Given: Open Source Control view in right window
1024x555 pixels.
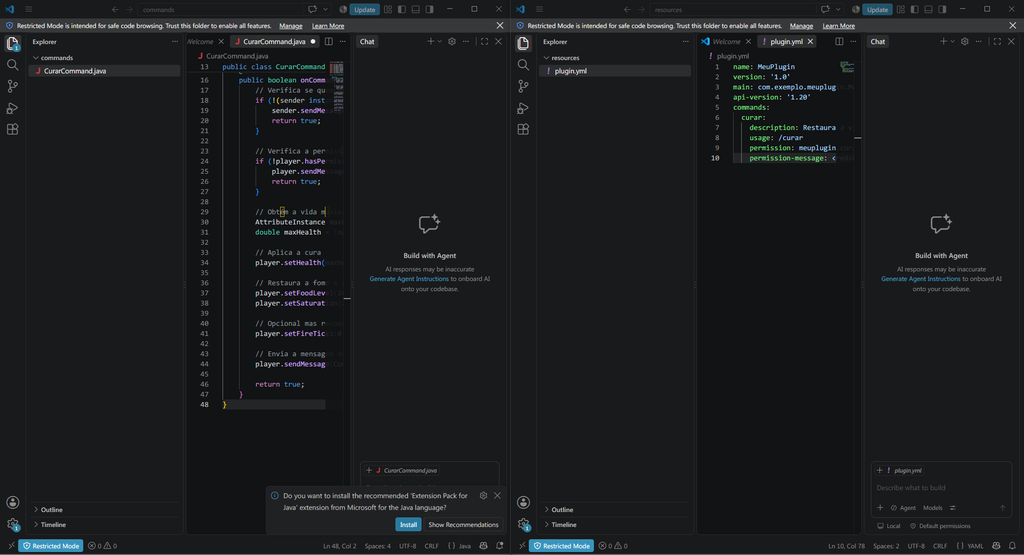Looking at the screenshot, I should point(523,86).
